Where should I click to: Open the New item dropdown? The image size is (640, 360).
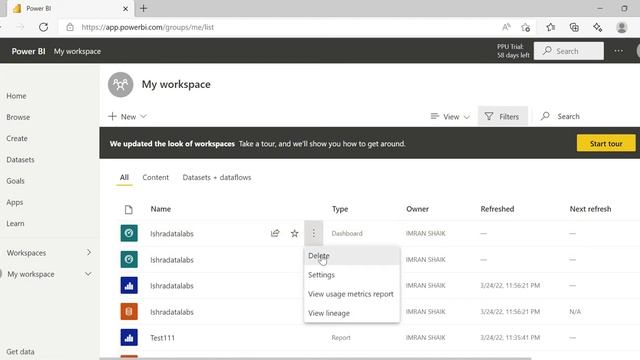127,116
